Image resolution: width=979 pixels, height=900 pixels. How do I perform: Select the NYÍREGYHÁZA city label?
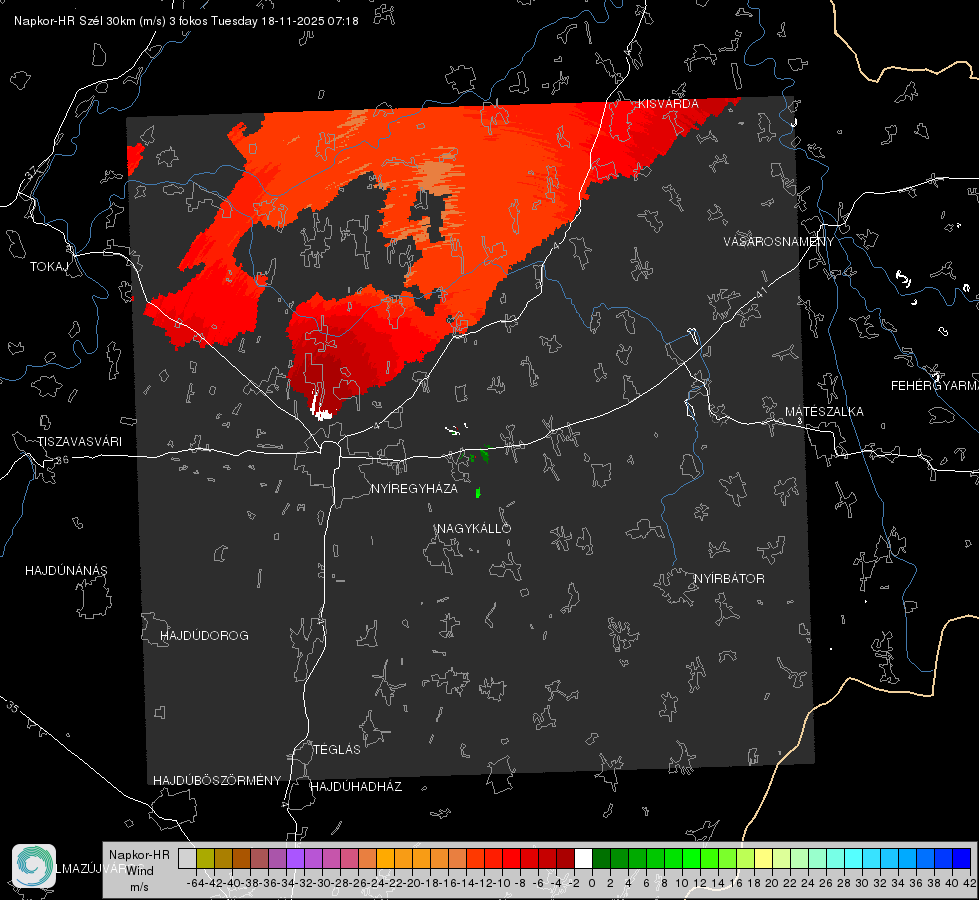(x=414, y=488)
